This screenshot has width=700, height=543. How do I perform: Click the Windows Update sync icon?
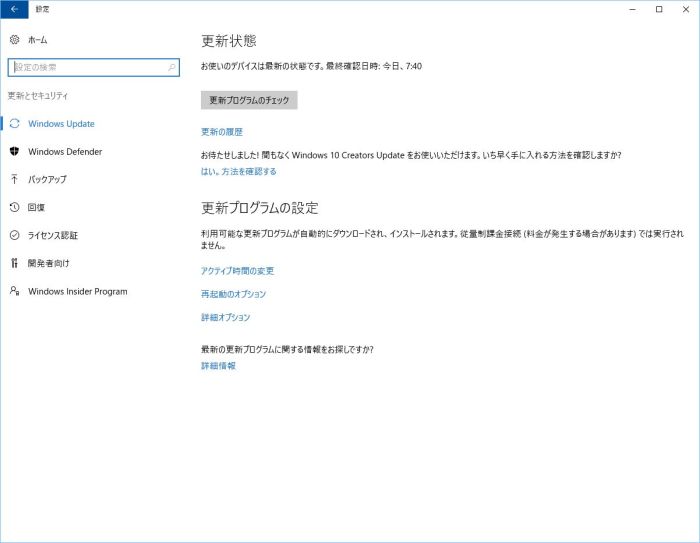pos(14,124)
